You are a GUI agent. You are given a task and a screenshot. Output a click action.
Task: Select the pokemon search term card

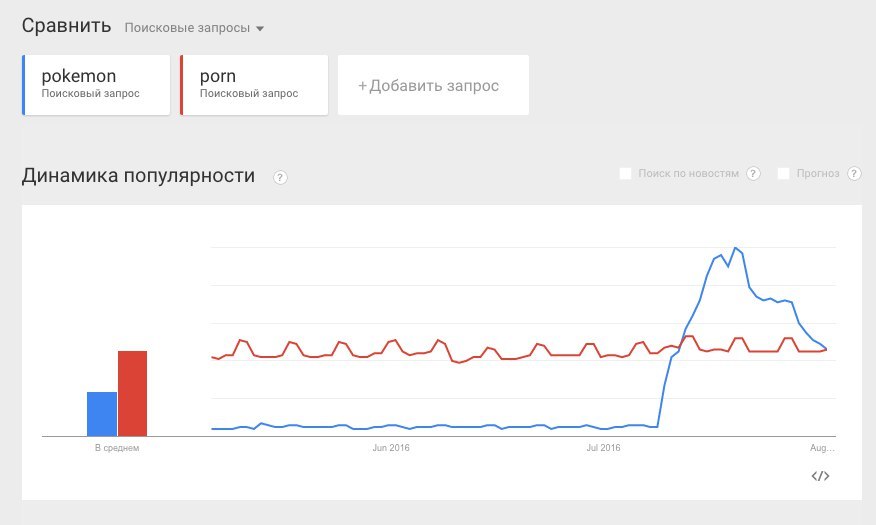[96, 85]
